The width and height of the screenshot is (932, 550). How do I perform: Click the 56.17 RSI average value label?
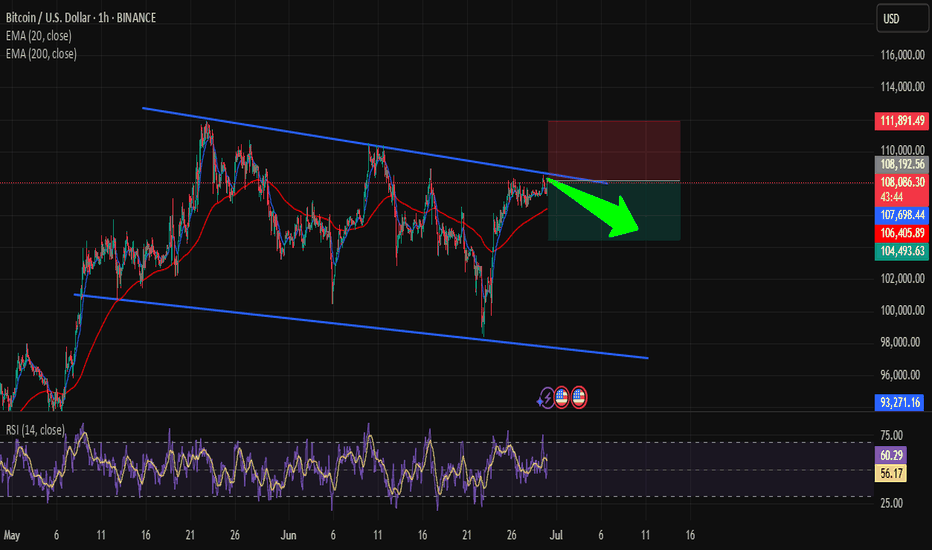(891, 473)
